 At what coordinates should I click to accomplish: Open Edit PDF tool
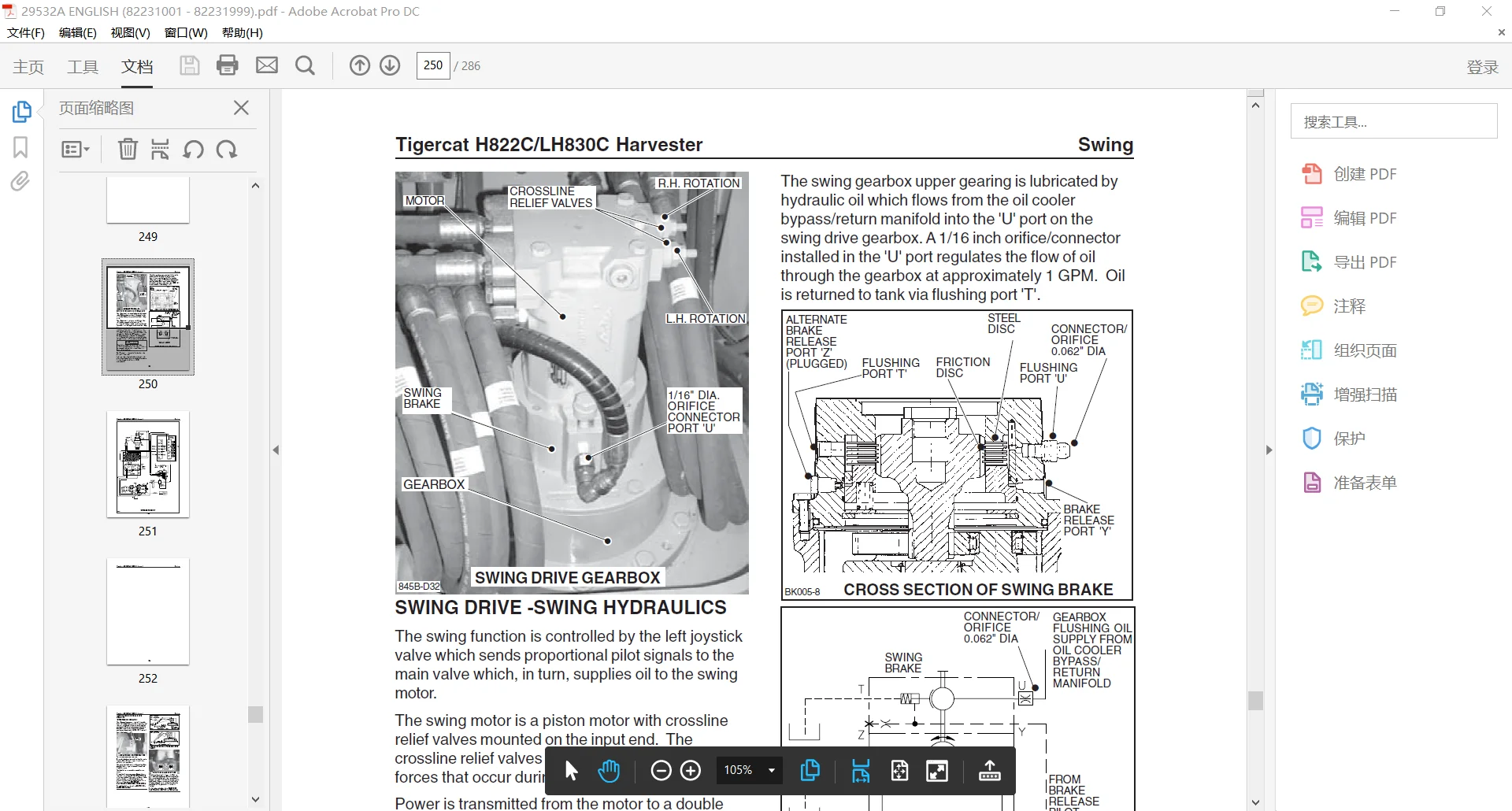click(1349, 218)
